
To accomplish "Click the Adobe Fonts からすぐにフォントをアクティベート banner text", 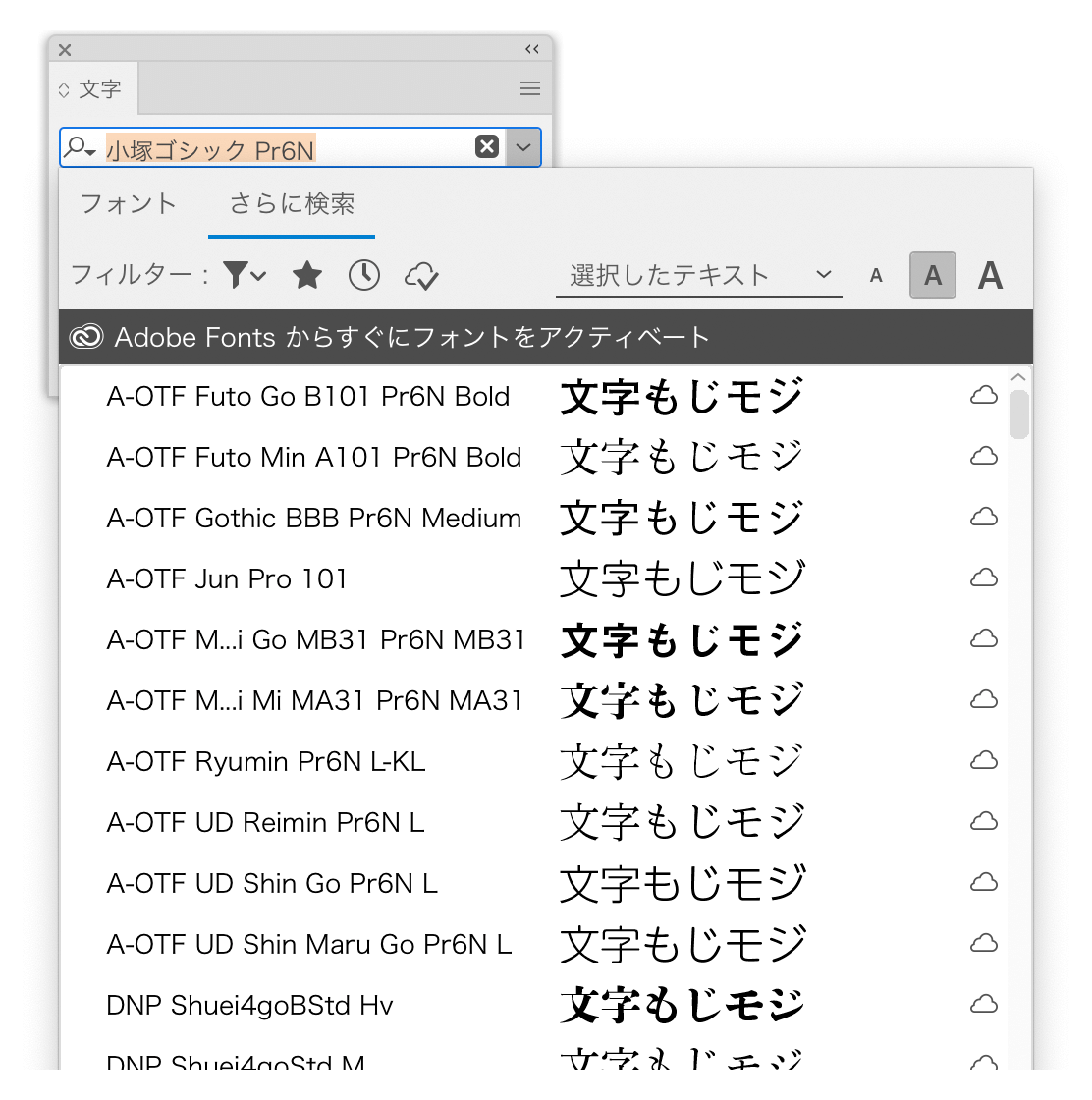I will 412,338.
